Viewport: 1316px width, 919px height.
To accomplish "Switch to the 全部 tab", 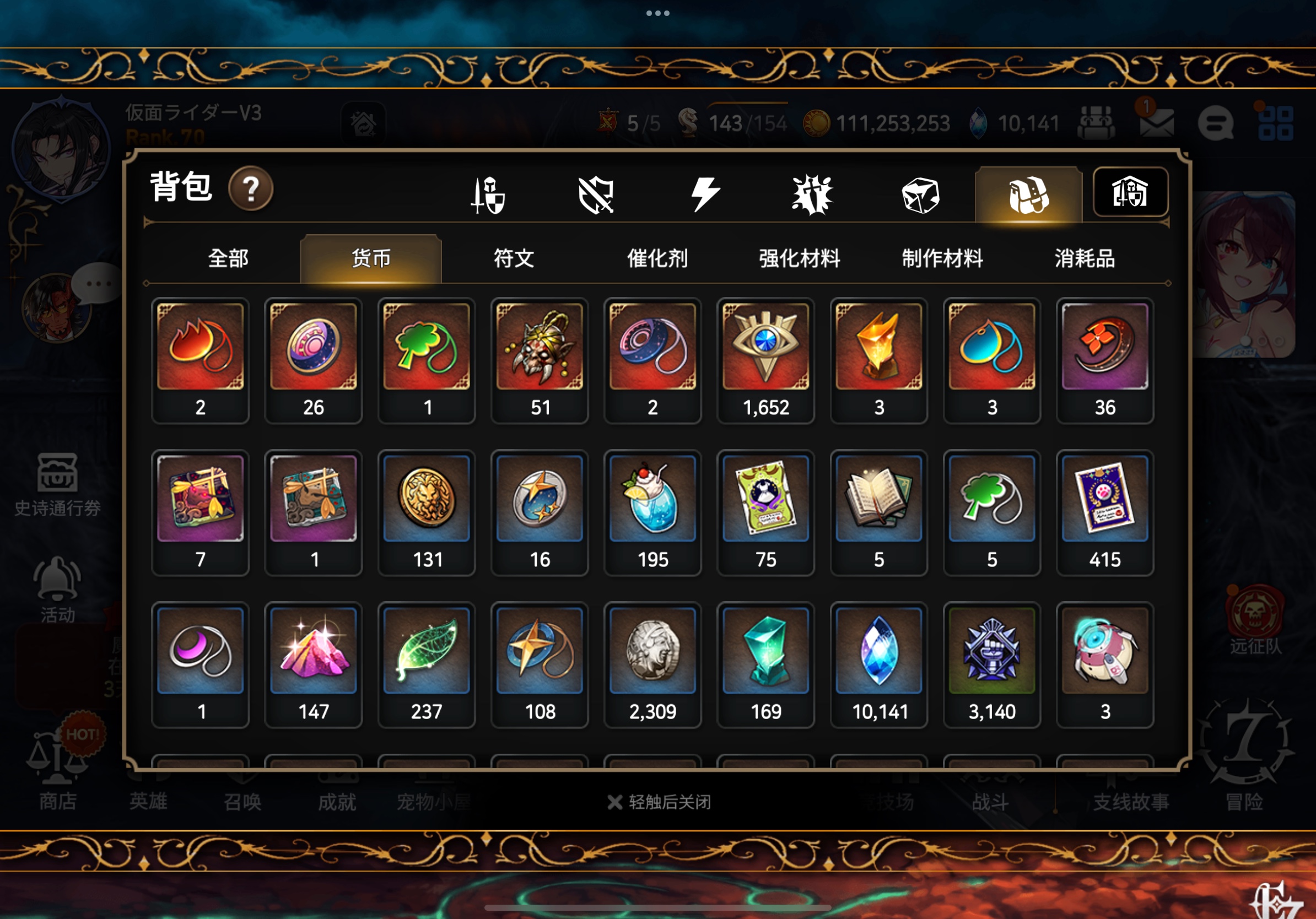I will point(228,258).
